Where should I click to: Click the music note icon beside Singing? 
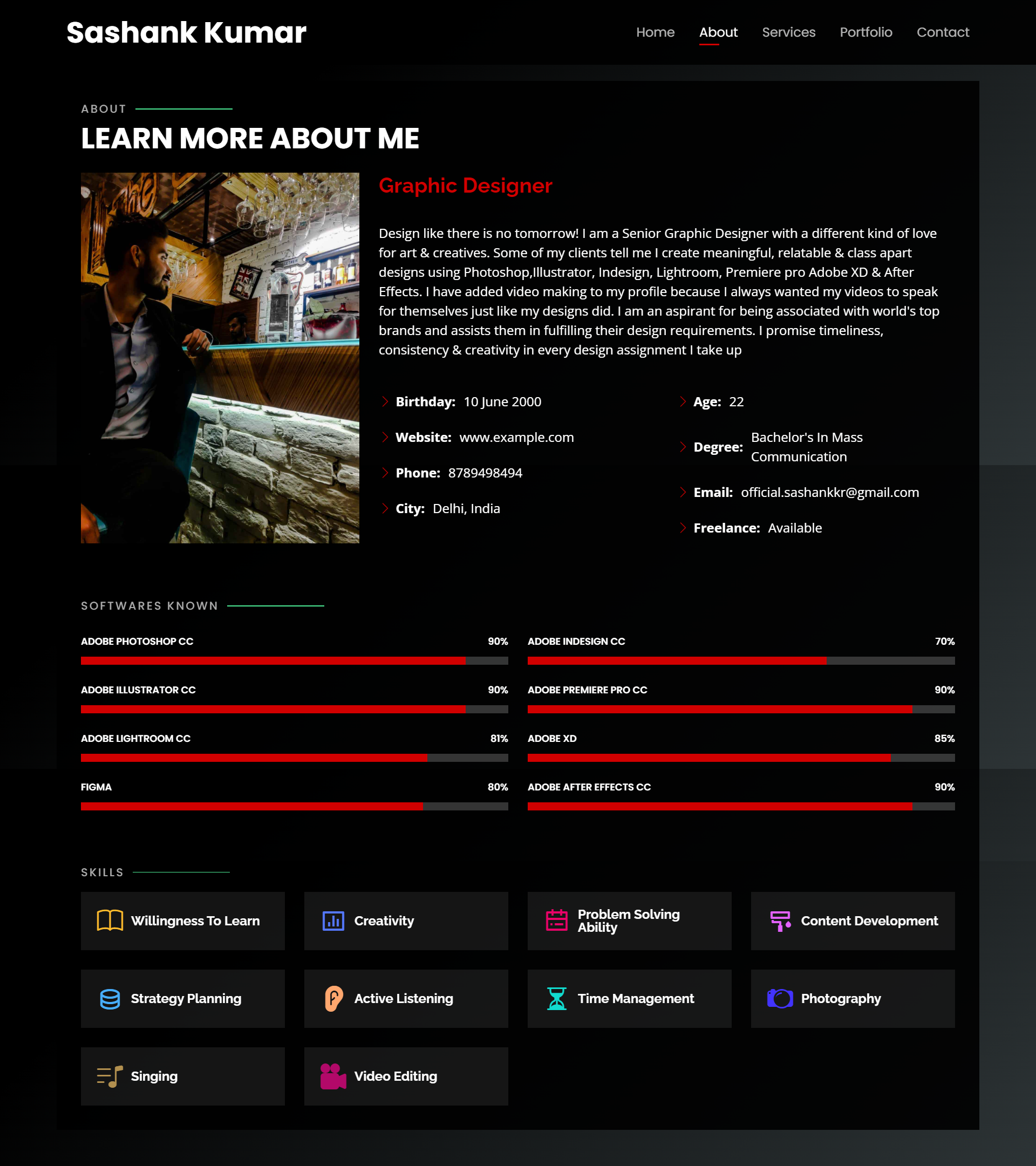(110, 1076)
